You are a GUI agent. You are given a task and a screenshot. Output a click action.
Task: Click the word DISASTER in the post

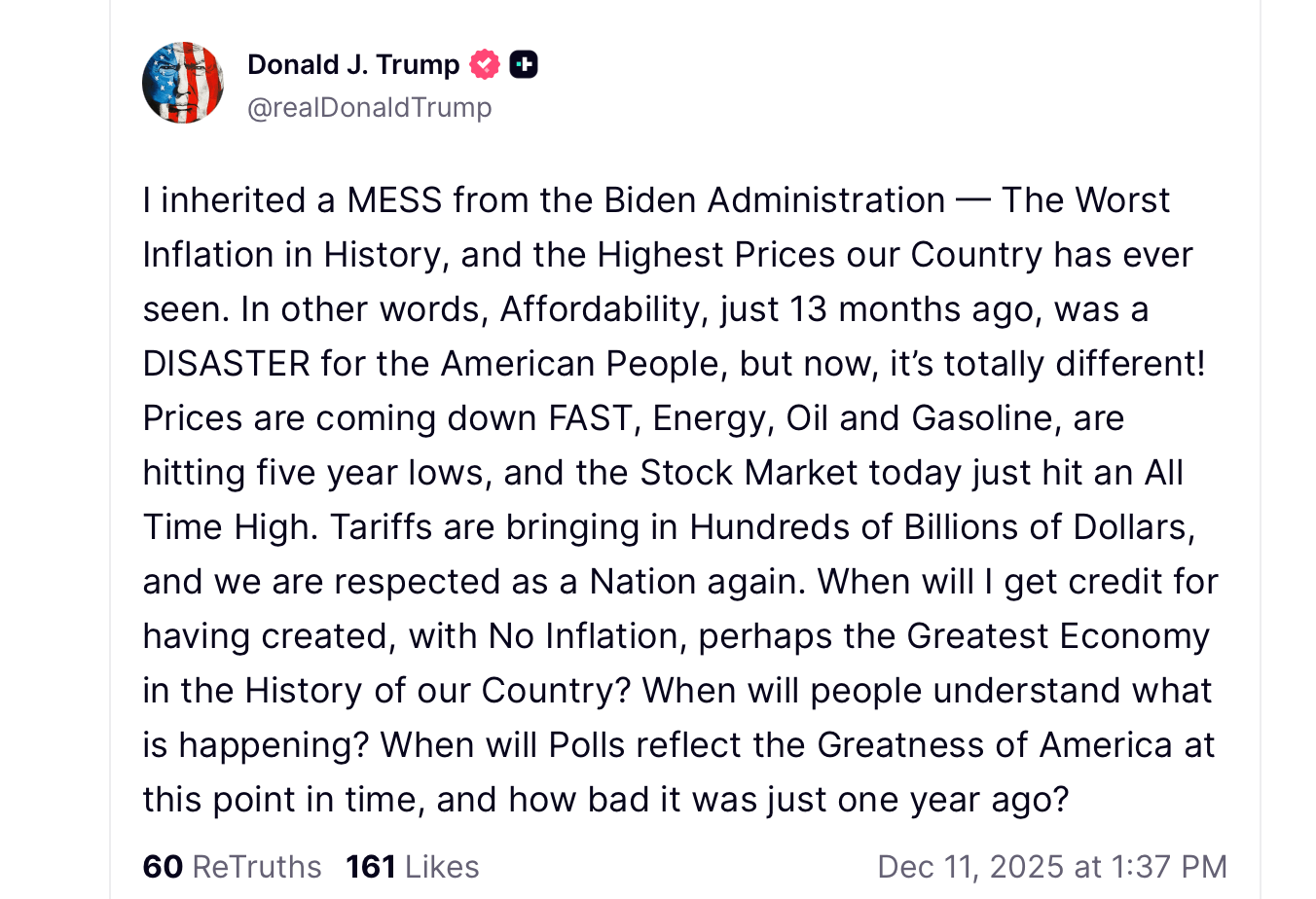pos(226,364)
